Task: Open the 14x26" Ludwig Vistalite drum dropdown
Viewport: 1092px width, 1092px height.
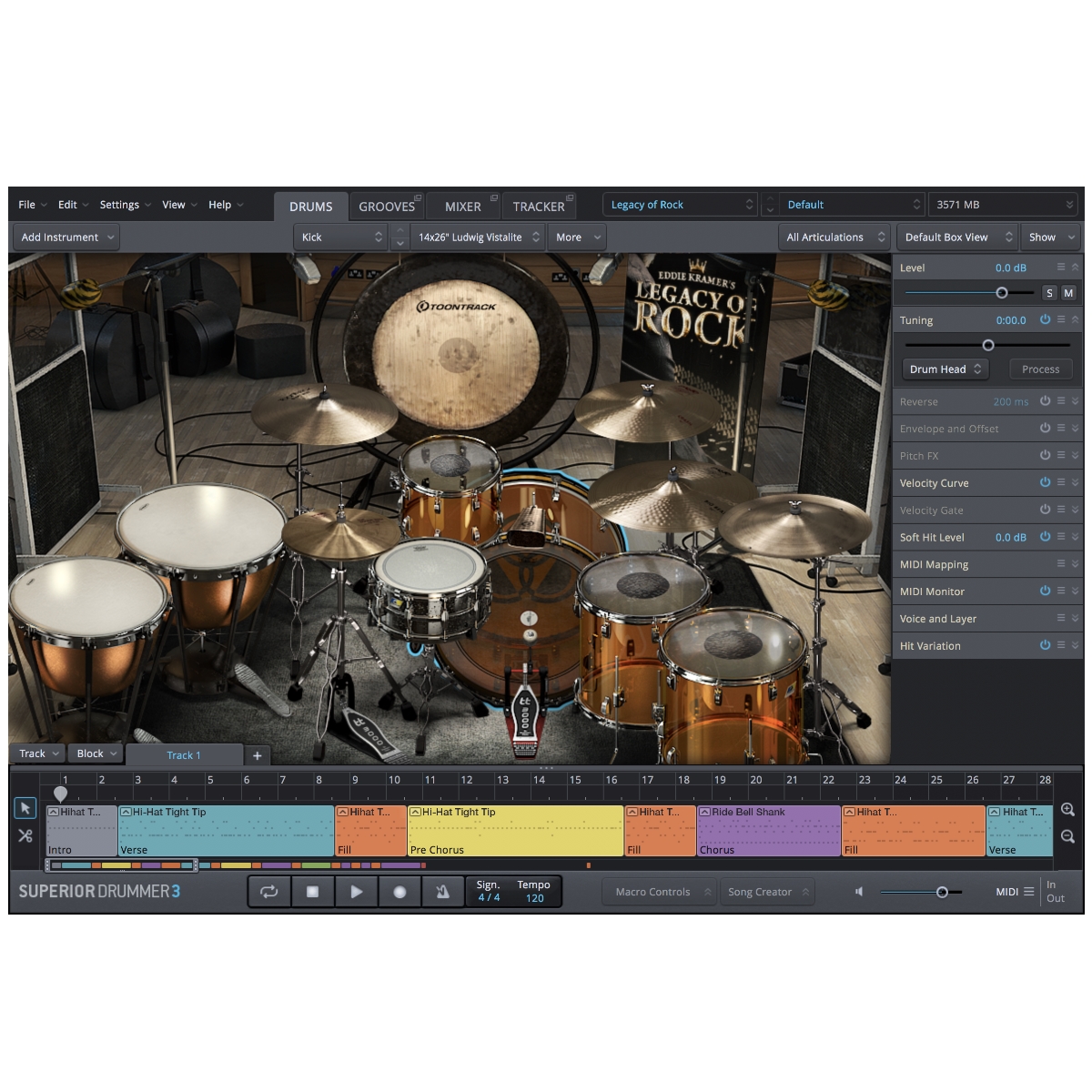Action: pyautogui.click(x=478, y=238)
